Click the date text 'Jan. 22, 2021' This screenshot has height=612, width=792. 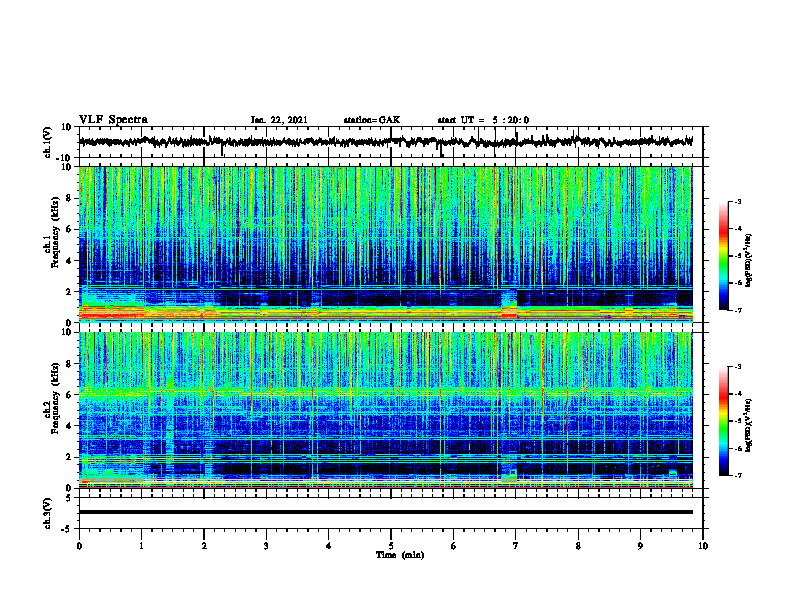(x=279, y=120)
